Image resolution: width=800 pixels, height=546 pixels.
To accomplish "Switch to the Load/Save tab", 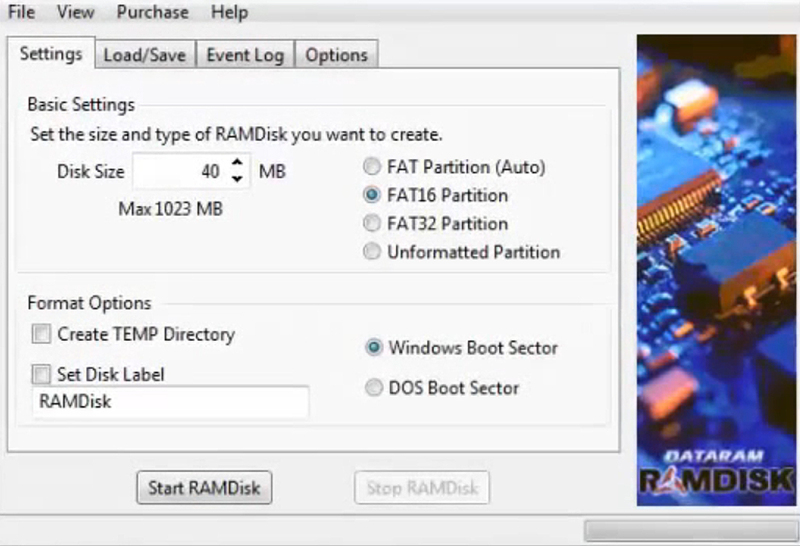I will tap(145, 55).
